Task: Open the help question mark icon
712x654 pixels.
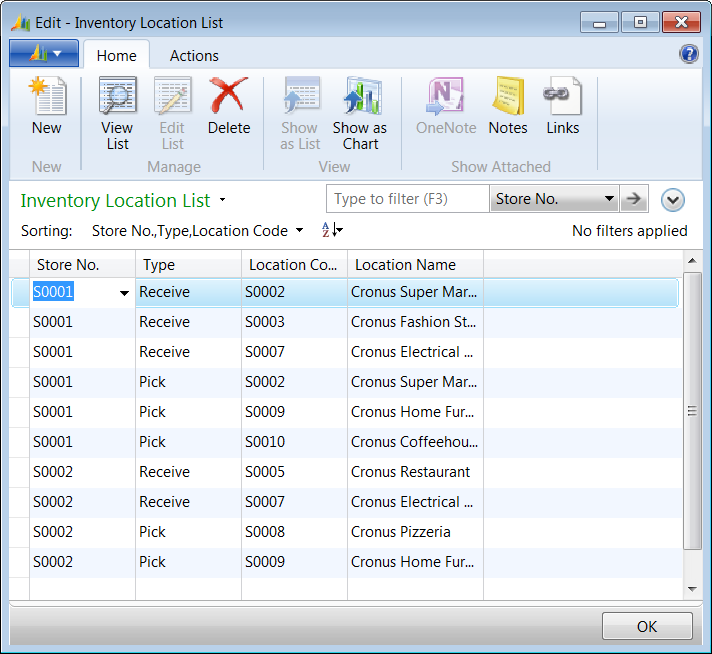Action: 689,54
